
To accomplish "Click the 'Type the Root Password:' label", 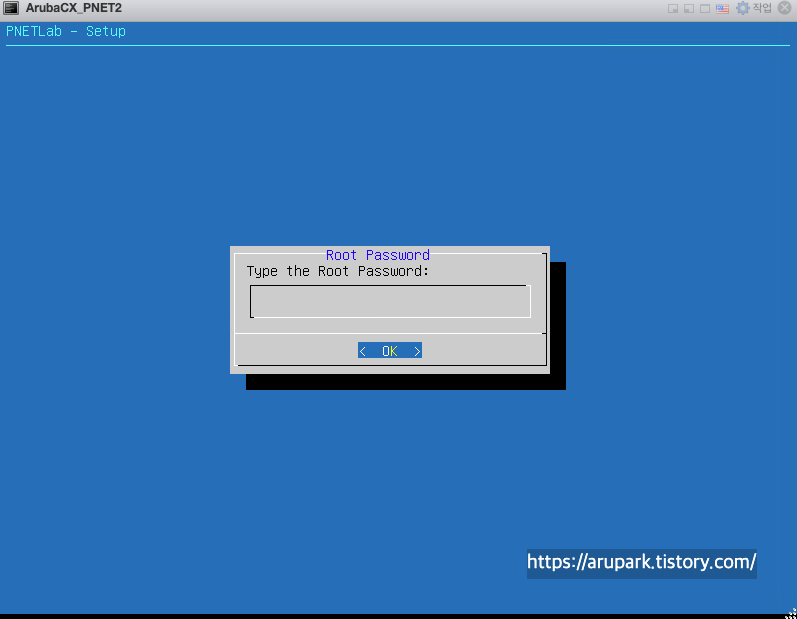I will [338, 271].
